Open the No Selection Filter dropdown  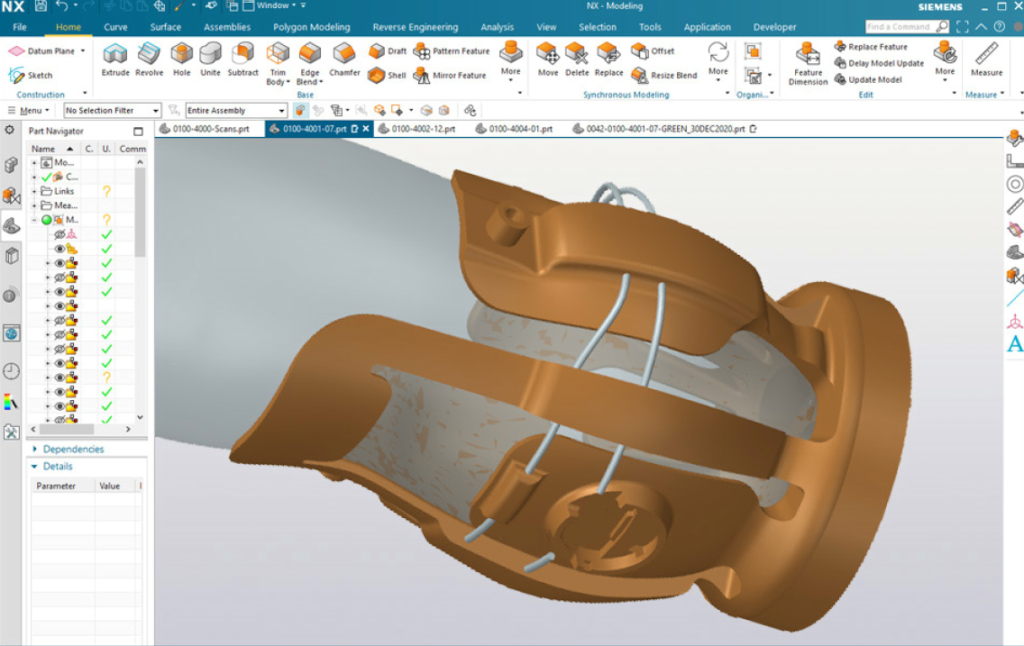[x=112, y=111]
